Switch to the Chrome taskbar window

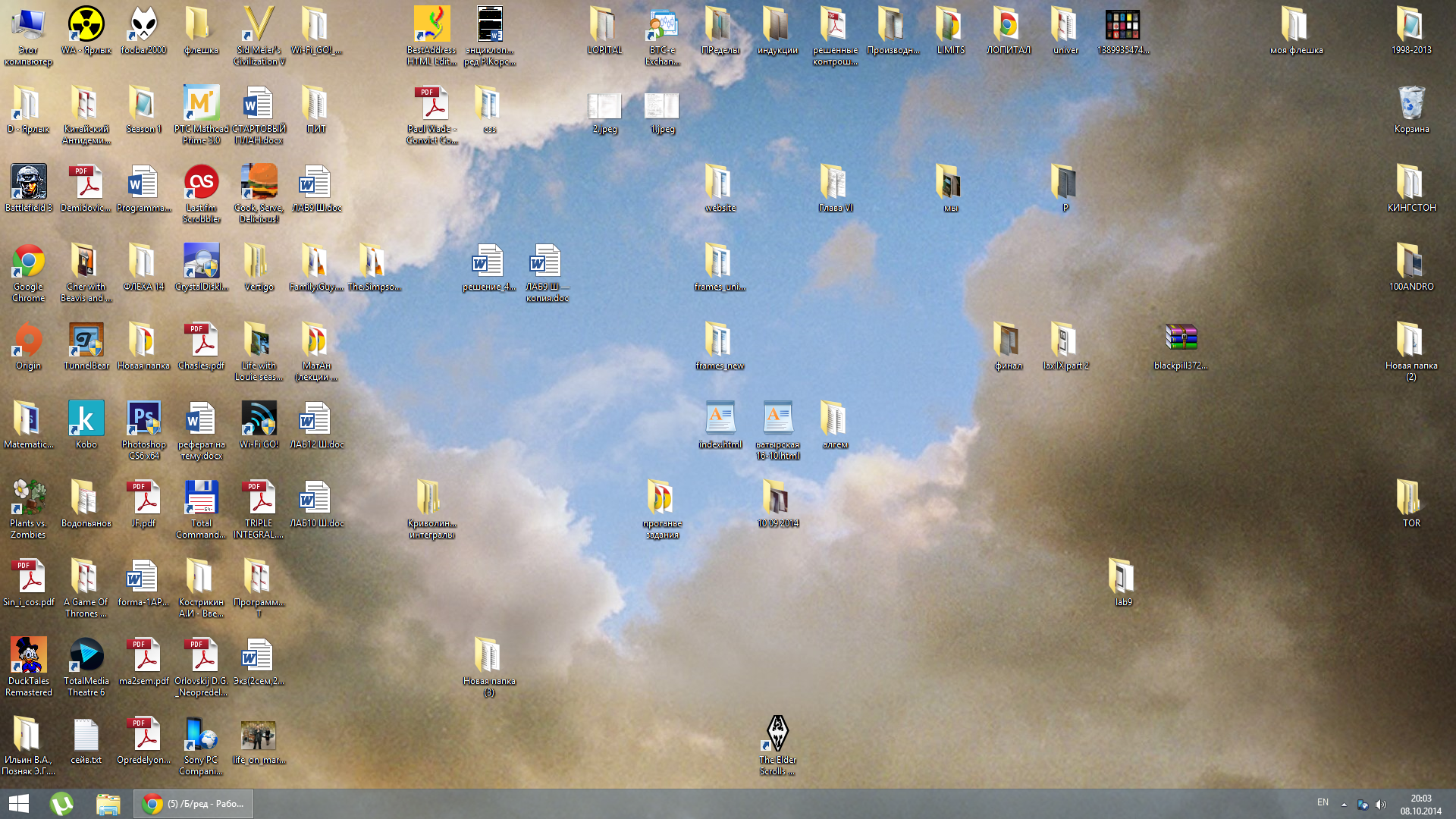(194, 804)
